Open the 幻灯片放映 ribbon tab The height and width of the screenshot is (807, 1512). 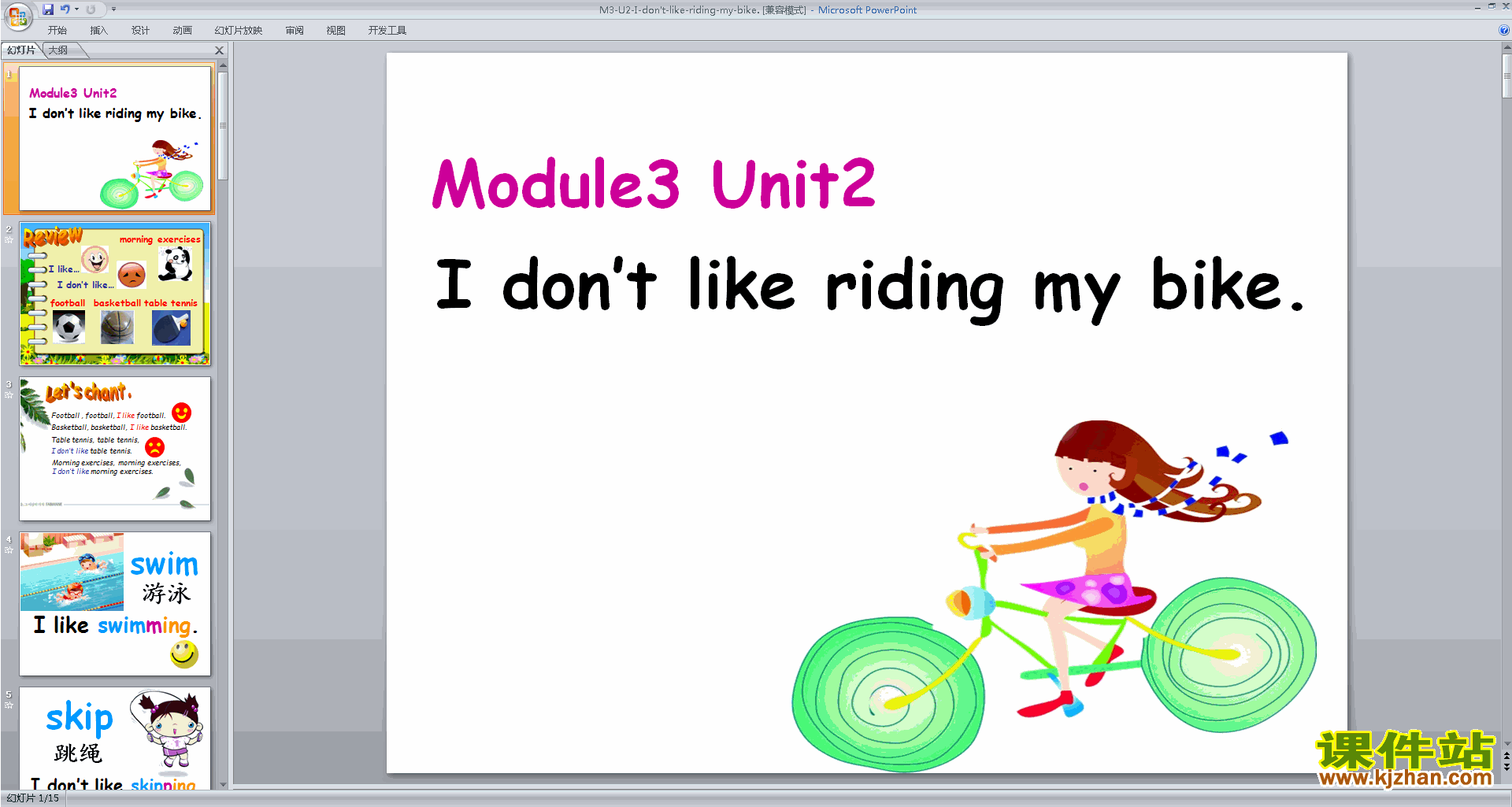click(239, 31)
